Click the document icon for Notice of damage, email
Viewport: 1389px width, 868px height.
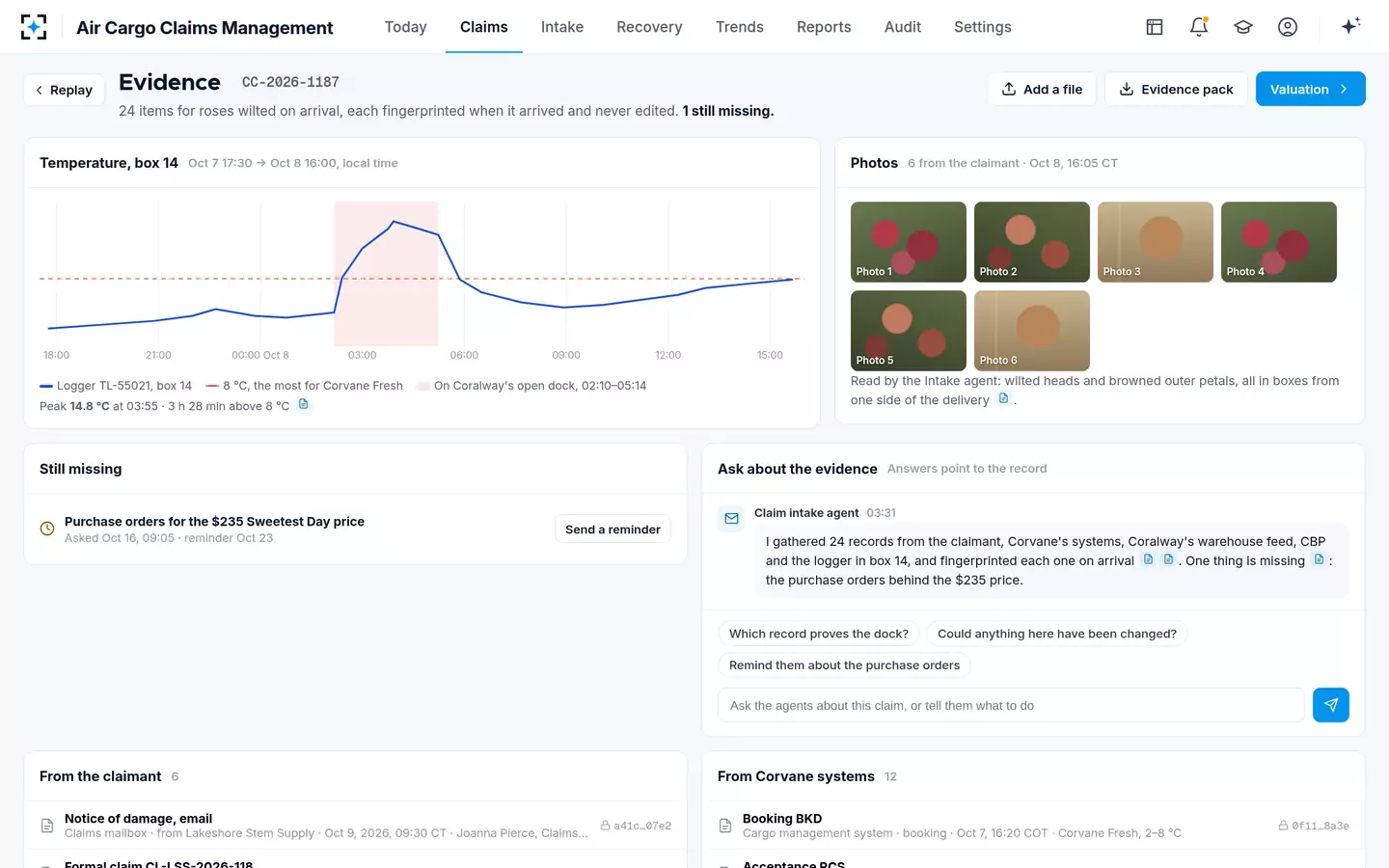point(47,826)
